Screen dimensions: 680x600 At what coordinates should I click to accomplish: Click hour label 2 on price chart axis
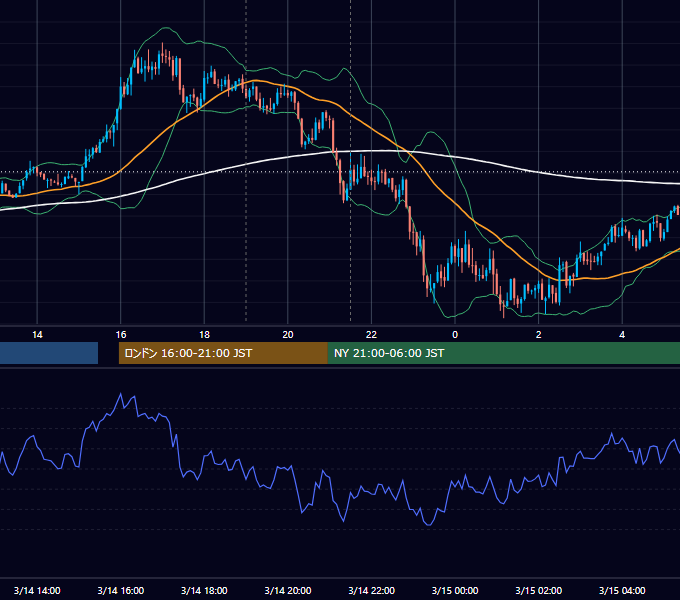click(x=539, y=335)
